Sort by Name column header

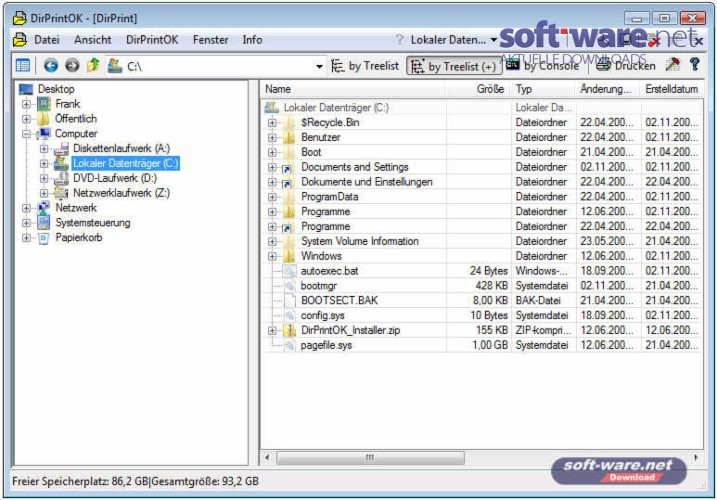[353, 89]
